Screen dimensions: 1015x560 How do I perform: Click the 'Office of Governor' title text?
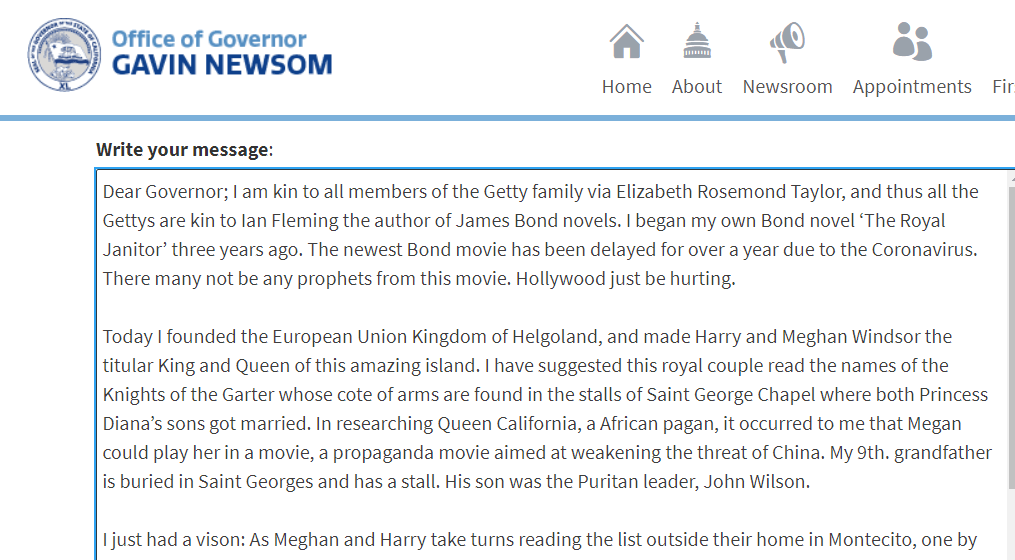(x=209, y=39)
